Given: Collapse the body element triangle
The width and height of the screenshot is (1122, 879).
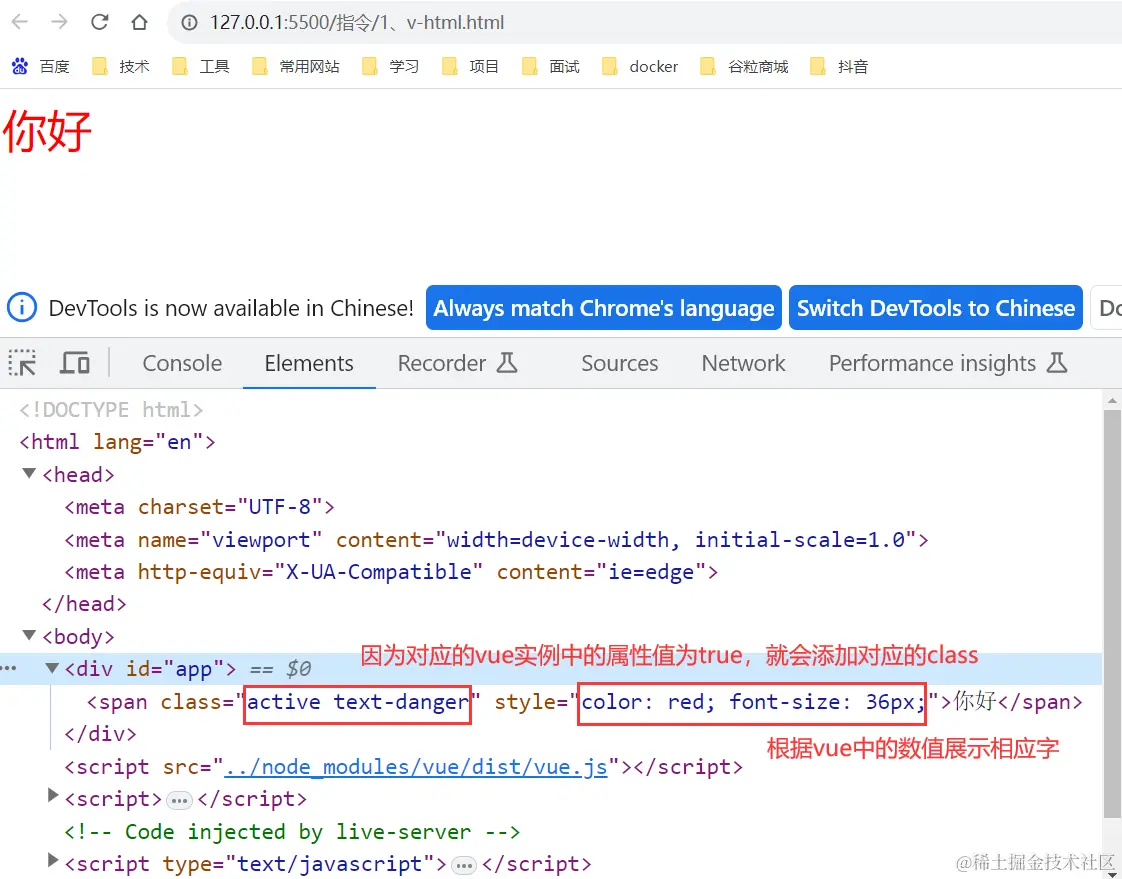Looking at the screenshot, I should 29,635.
